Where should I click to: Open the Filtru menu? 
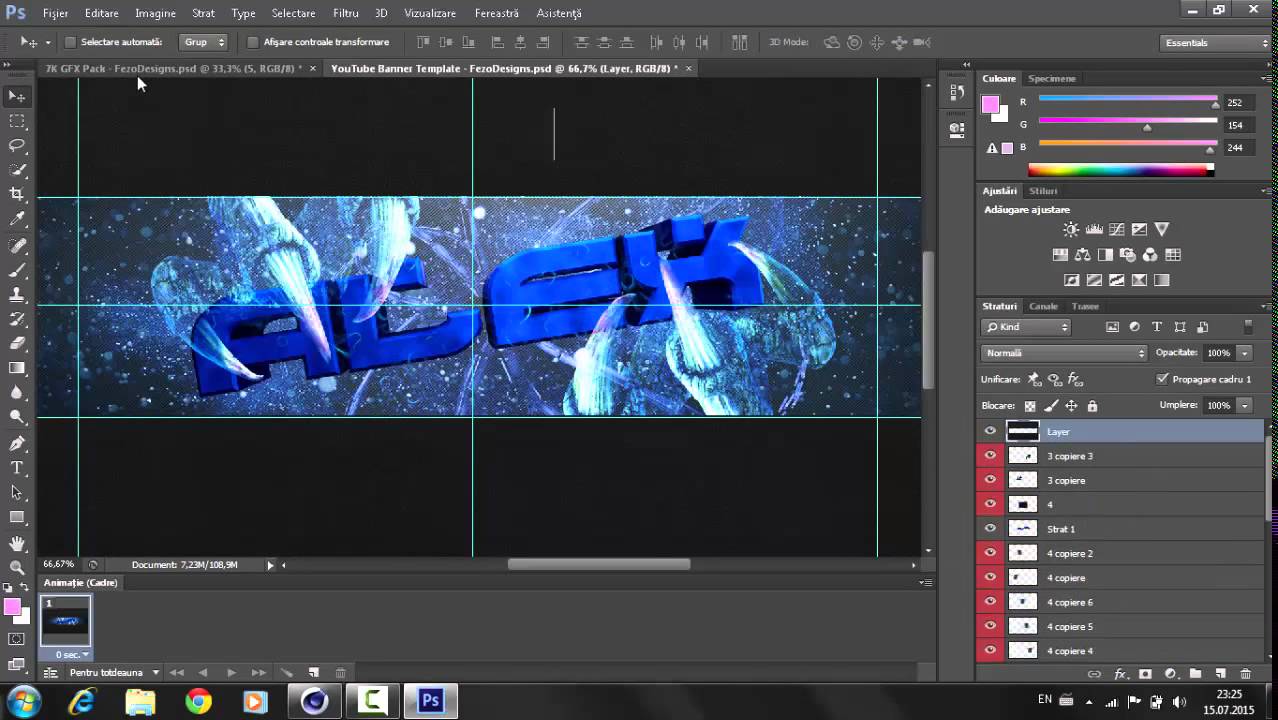(x=346, y=14)
